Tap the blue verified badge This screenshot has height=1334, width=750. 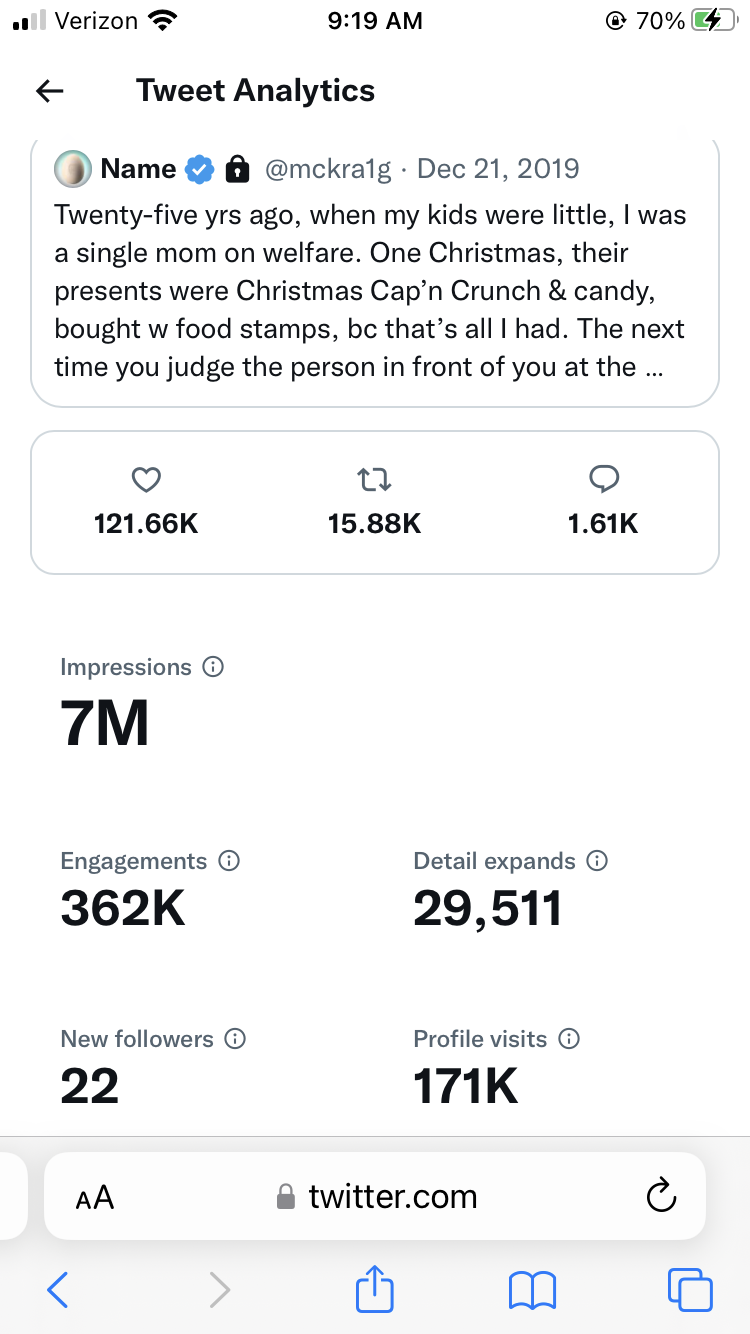point(200,169)
